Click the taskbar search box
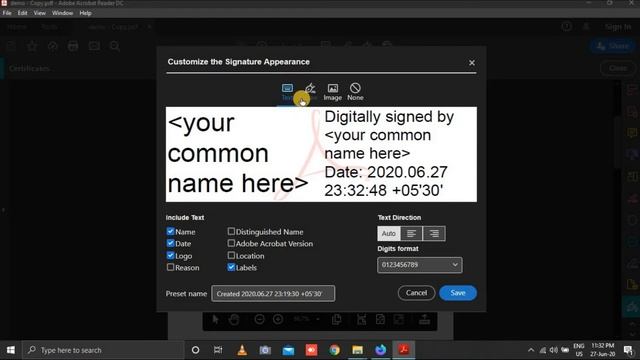This screenshot has width=640, height=360. [103, 350]
